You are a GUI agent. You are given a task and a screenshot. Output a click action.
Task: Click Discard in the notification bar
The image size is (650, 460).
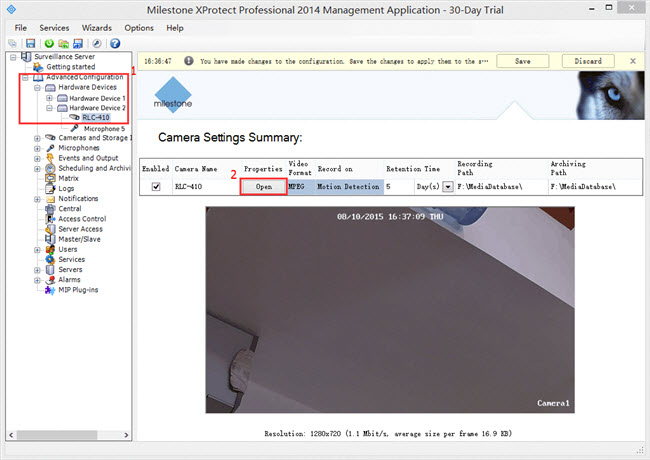click(x=588, y=61)
